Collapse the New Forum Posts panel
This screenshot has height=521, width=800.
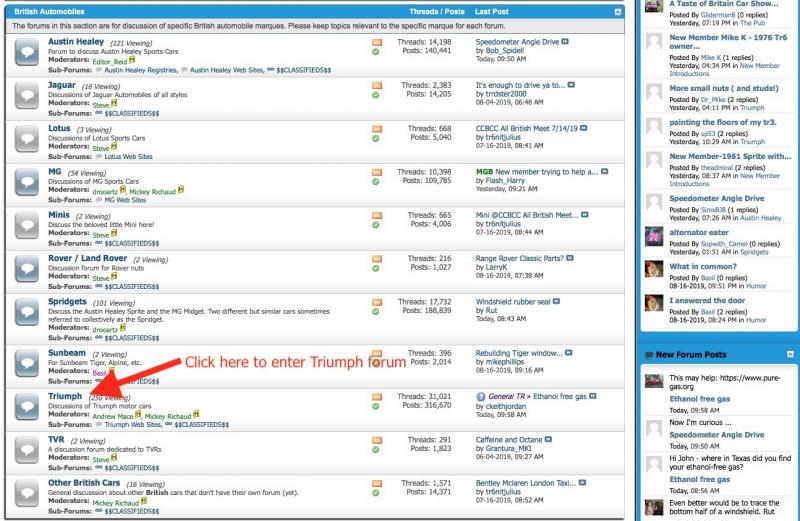click(x=790, y=354)
